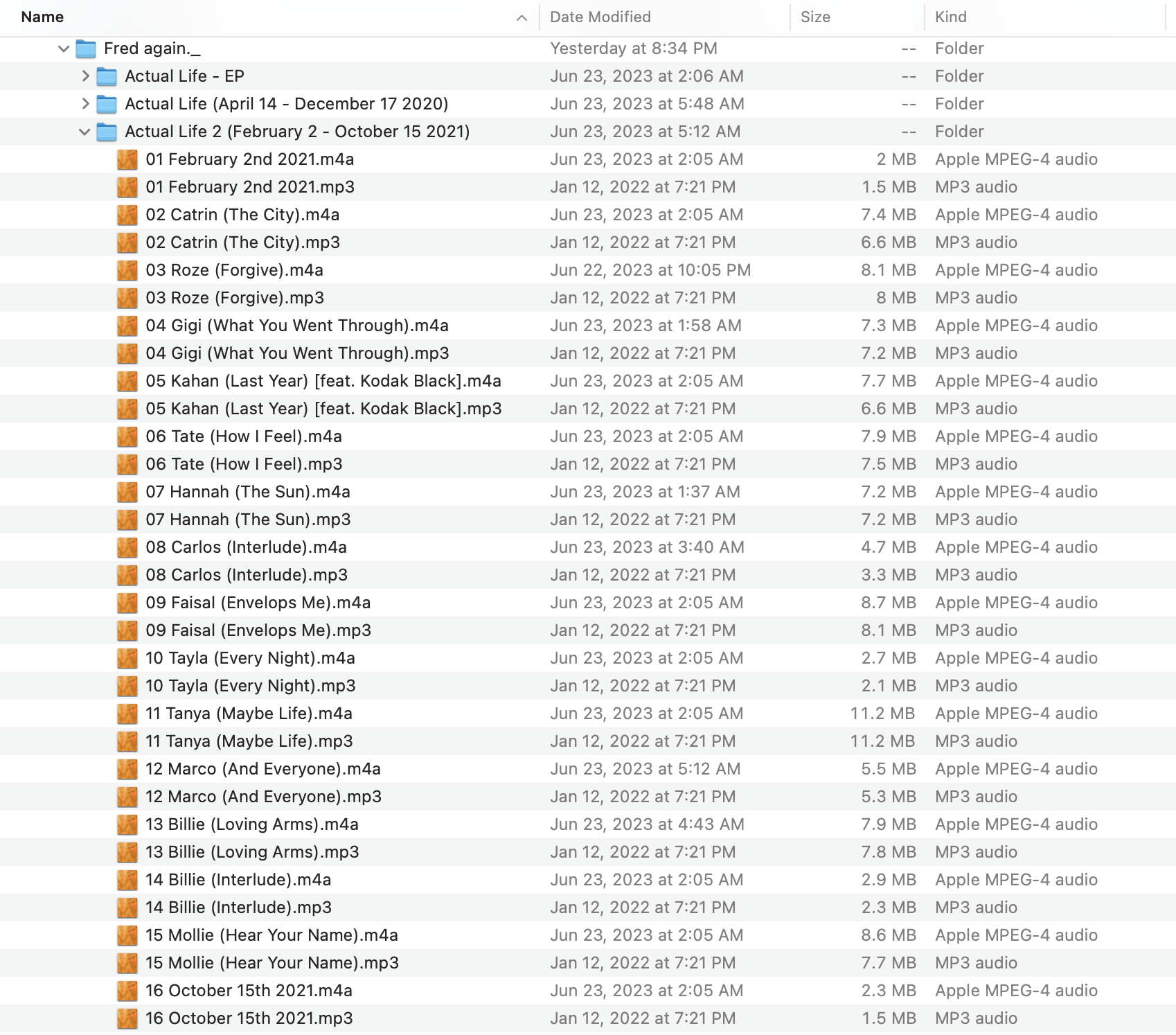Screen dimensions: 1176x1035
Task: Click the album art icon of 15 Mollie (Hear Your Name).m4a
Action: click(x=127, y=935)
